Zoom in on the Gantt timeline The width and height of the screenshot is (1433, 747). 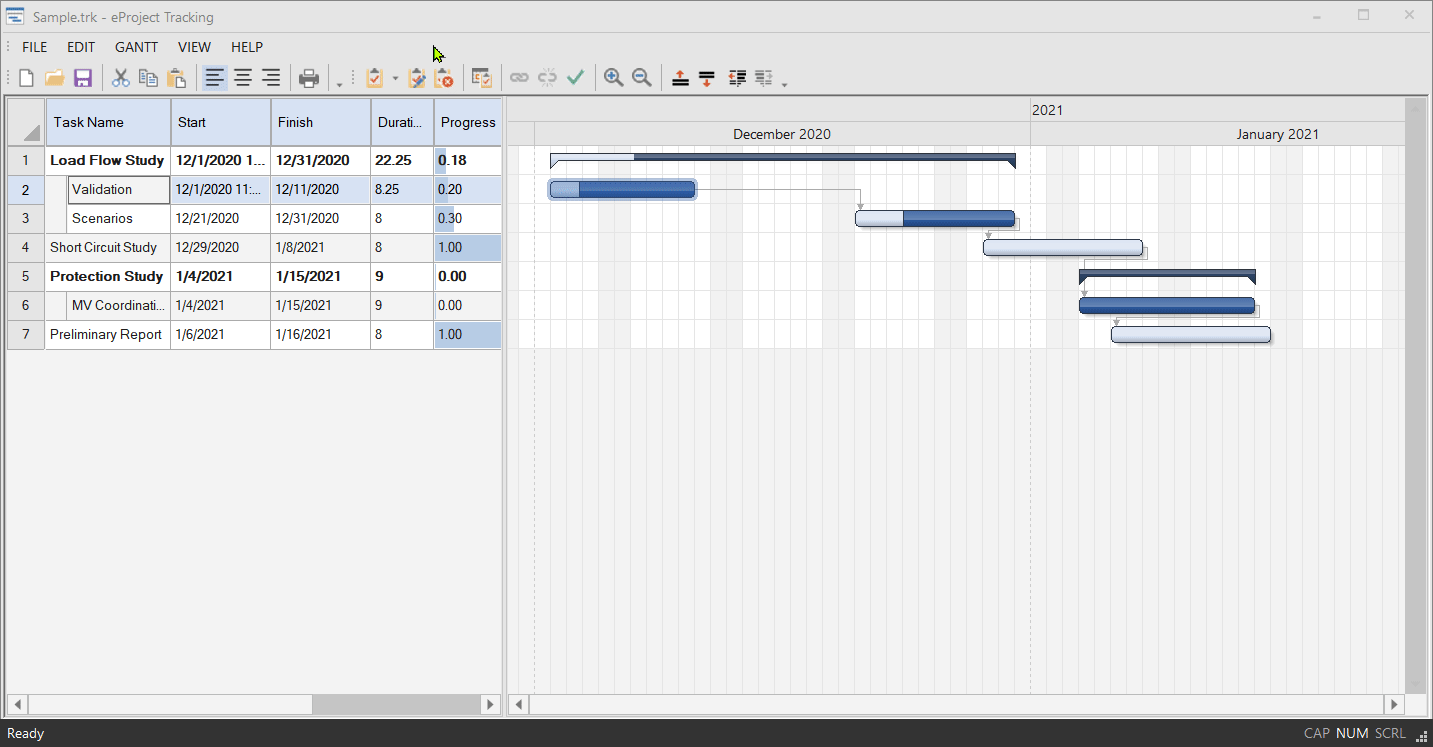(x=613, y=78)
